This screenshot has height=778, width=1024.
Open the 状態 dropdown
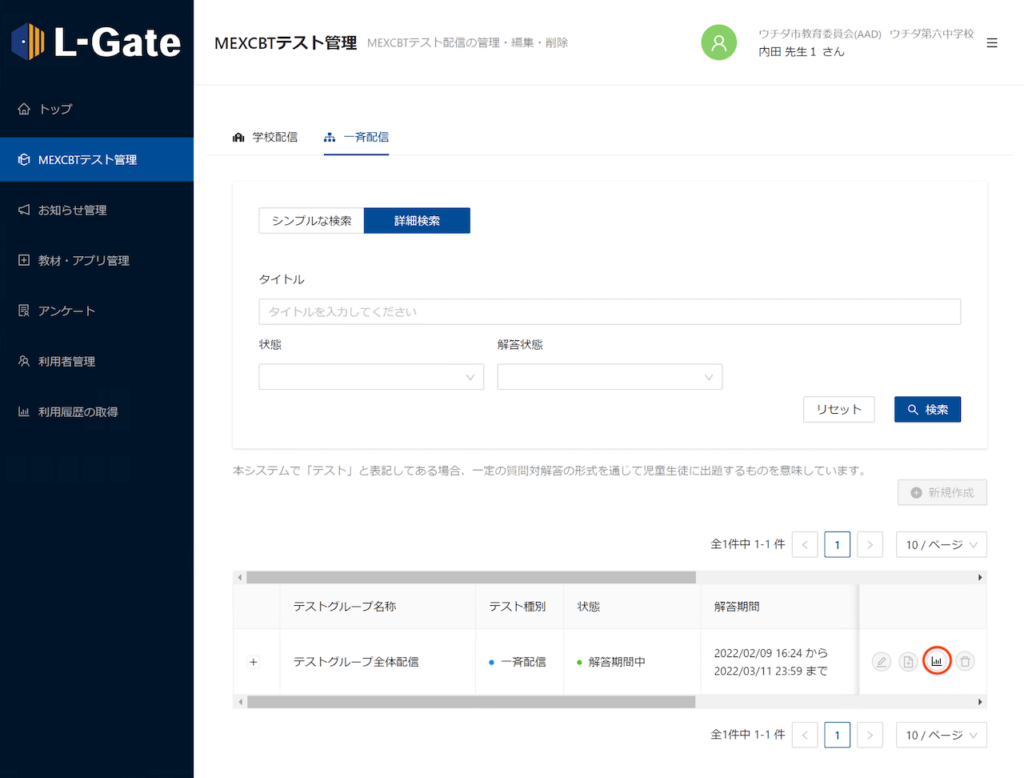click(x=371, y=377)
